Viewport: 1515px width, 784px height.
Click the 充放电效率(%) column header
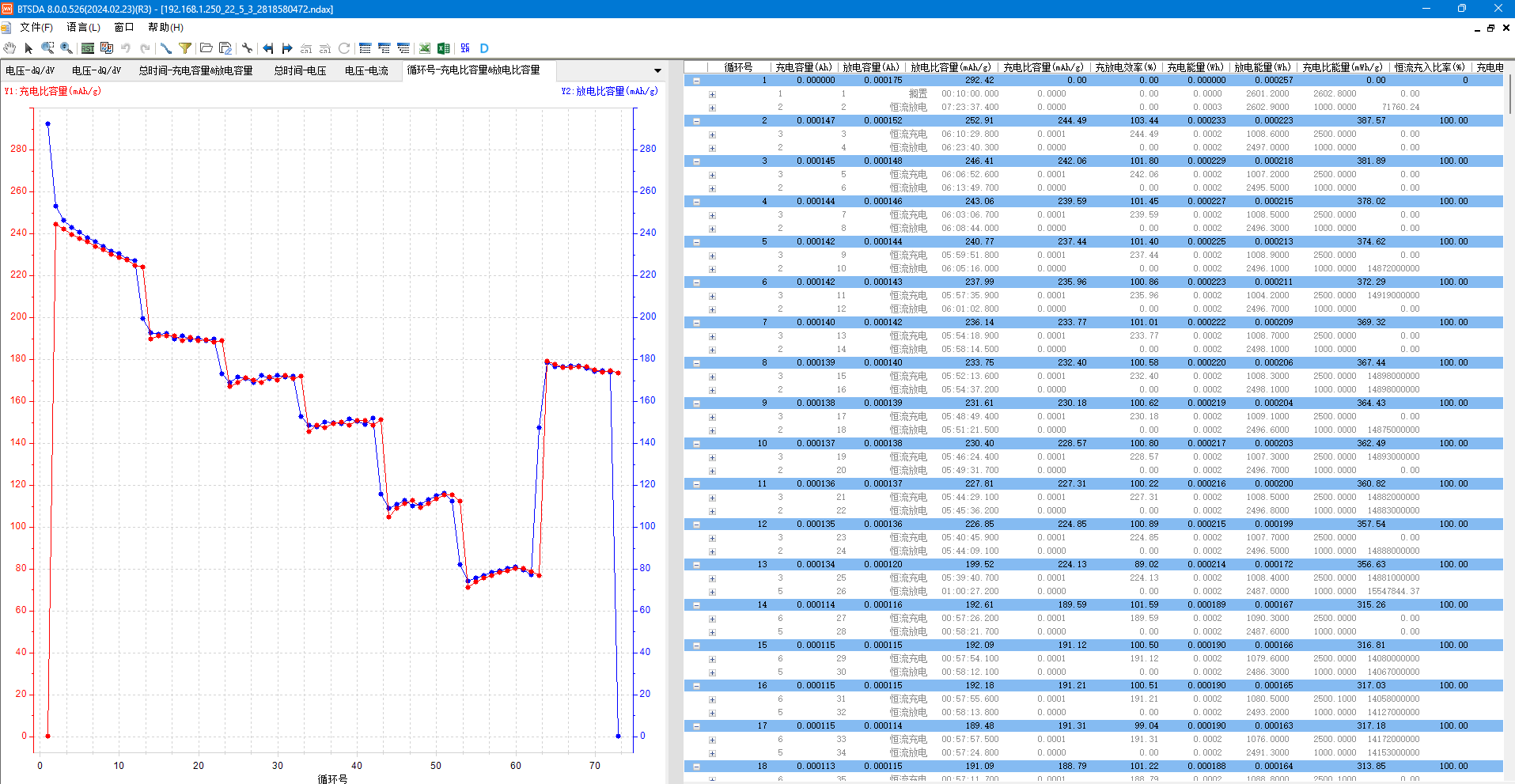1126,67
